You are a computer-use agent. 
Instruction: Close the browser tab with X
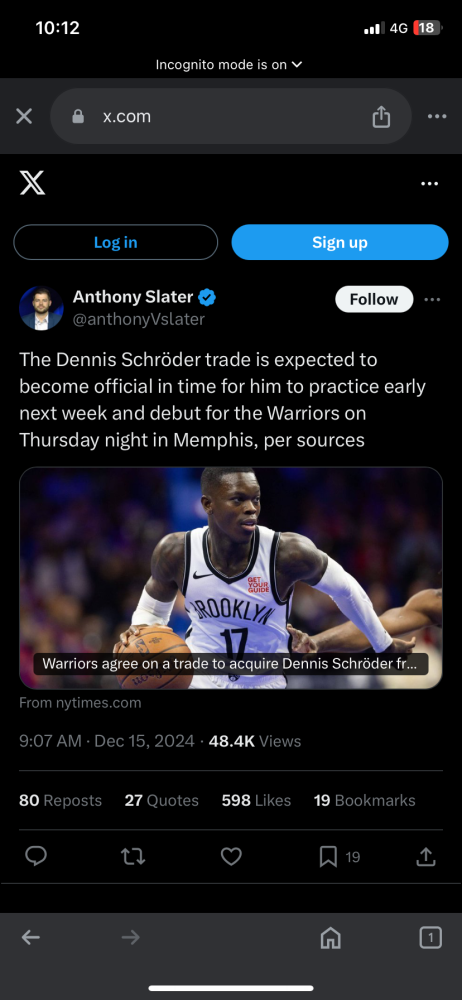[x=24, y=116]
